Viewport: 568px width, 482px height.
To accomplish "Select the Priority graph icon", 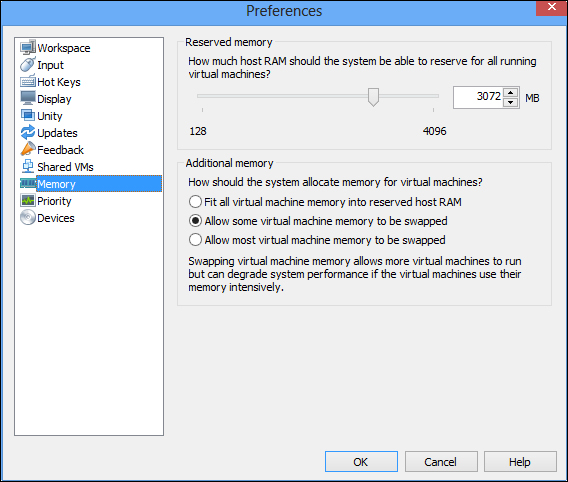I will click(x=28, y=200).
